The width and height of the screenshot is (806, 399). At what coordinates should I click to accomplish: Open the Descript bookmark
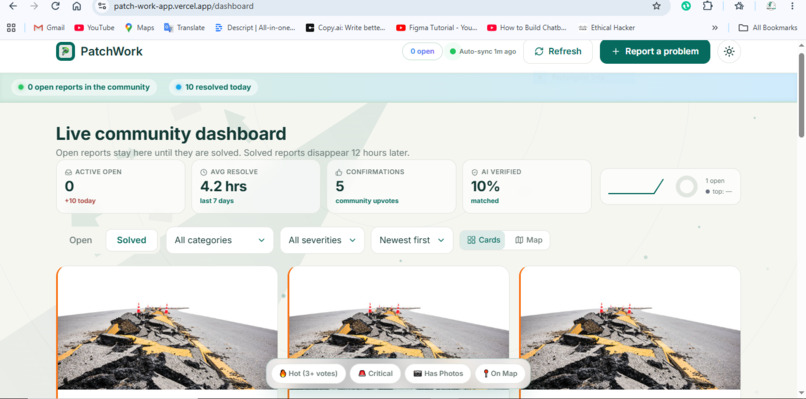(x=255, y=28)
